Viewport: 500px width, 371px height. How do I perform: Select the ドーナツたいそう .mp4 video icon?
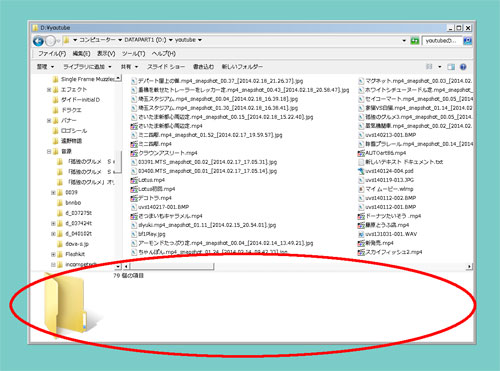(x=361, y=216)
